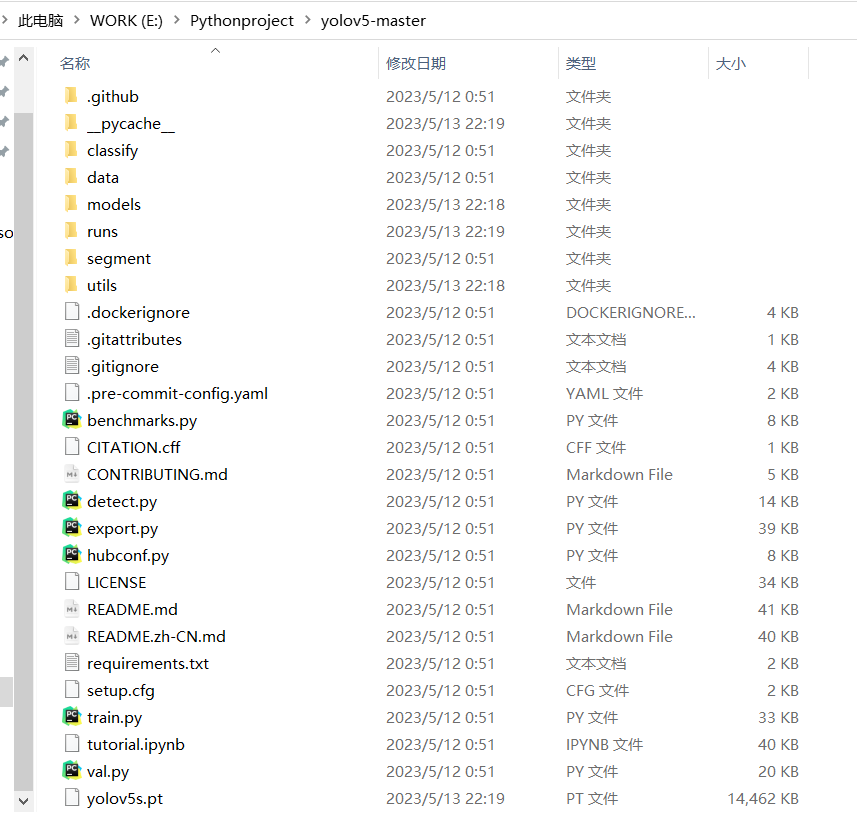The width and height of the screenshot is (857, 837).
Task: Navigate to WORK (E:) breadcrumb
Action: (x=126, y=21)
